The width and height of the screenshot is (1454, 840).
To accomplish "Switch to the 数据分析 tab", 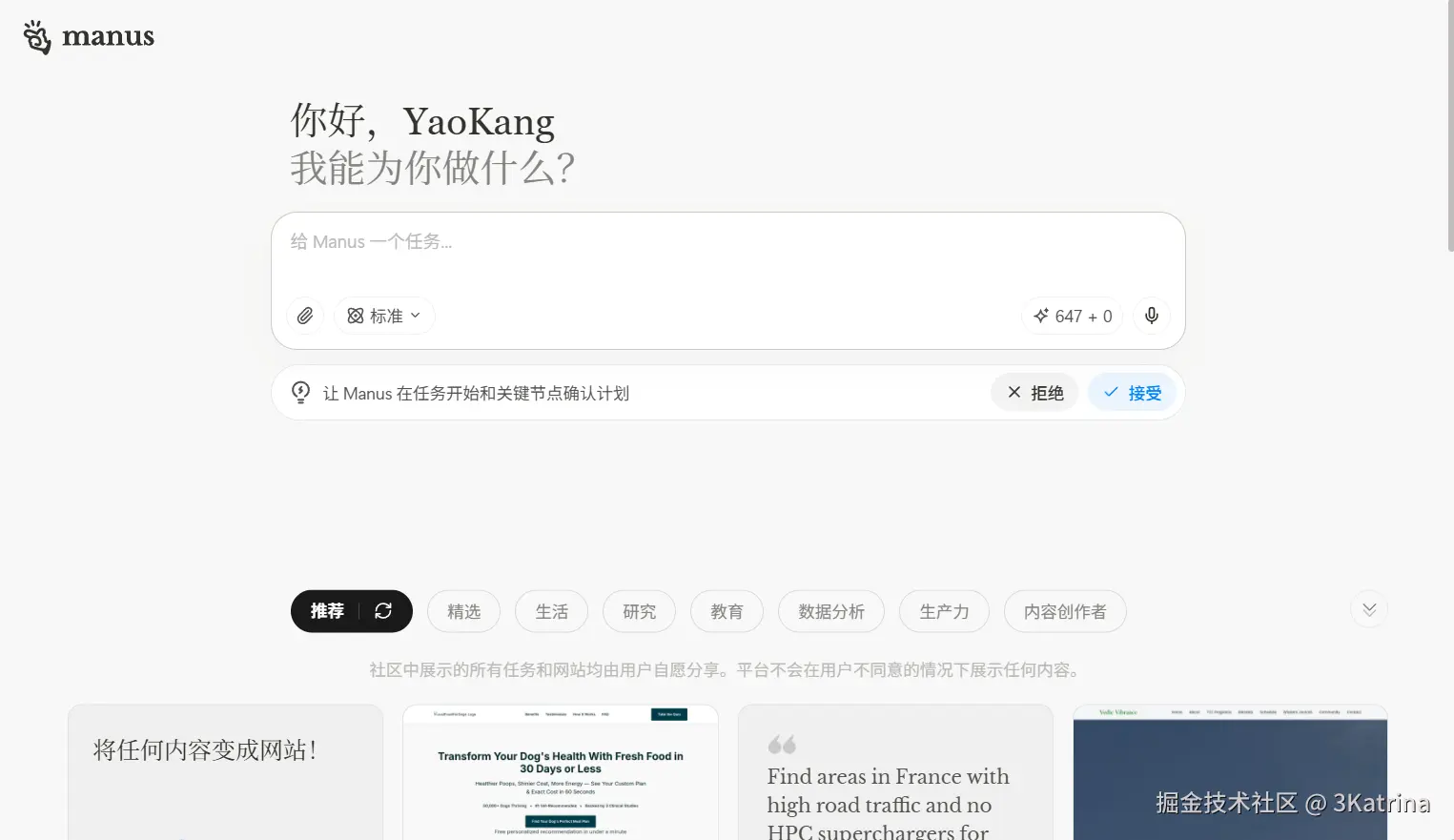I will tap(831, 611).
